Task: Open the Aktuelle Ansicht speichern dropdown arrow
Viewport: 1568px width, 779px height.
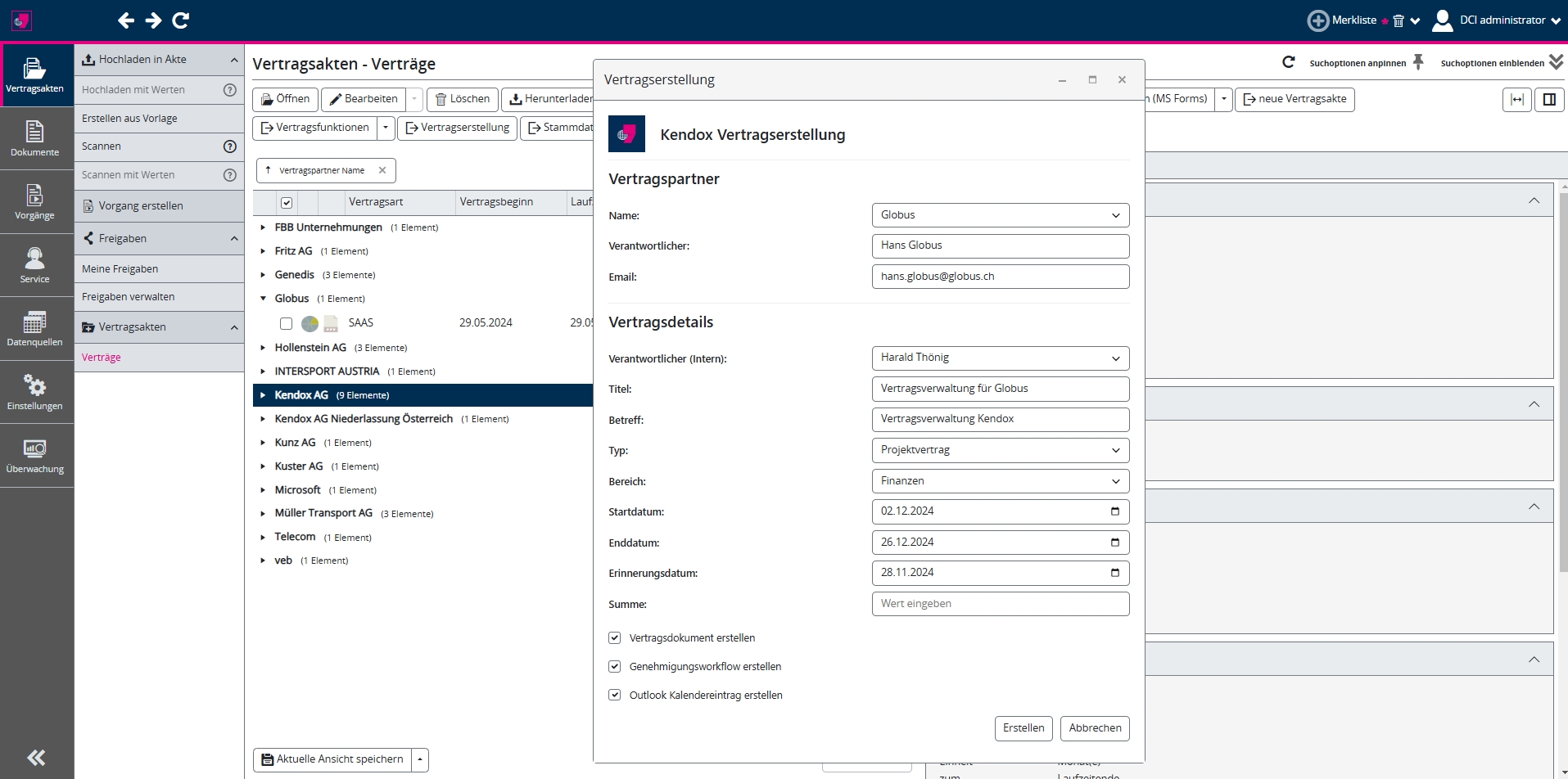Action: (420, 760)
